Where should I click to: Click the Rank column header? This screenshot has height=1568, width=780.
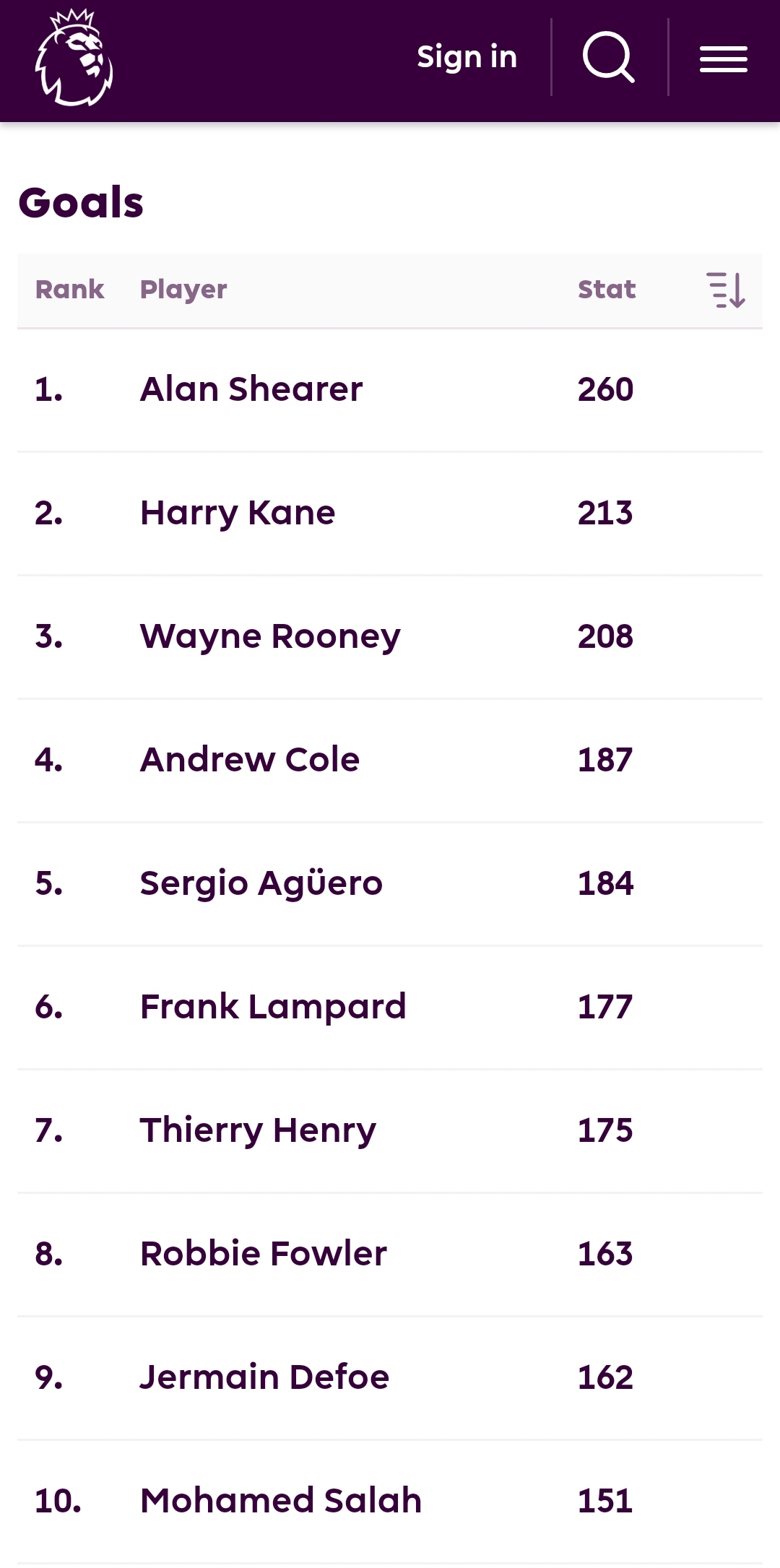[69, 290]
